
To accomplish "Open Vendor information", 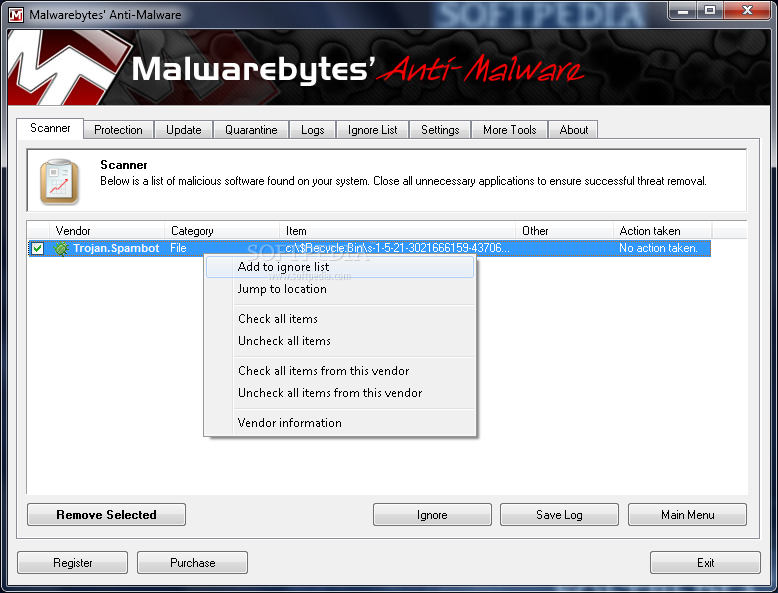I will 340,423.
